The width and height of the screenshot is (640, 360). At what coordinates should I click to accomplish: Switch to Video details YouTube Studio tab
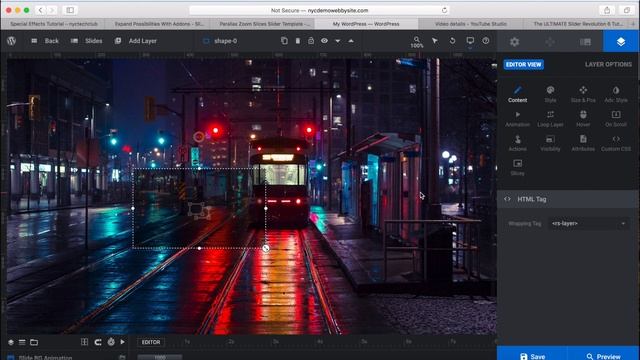pyautogui.click(x=470, y=24)
